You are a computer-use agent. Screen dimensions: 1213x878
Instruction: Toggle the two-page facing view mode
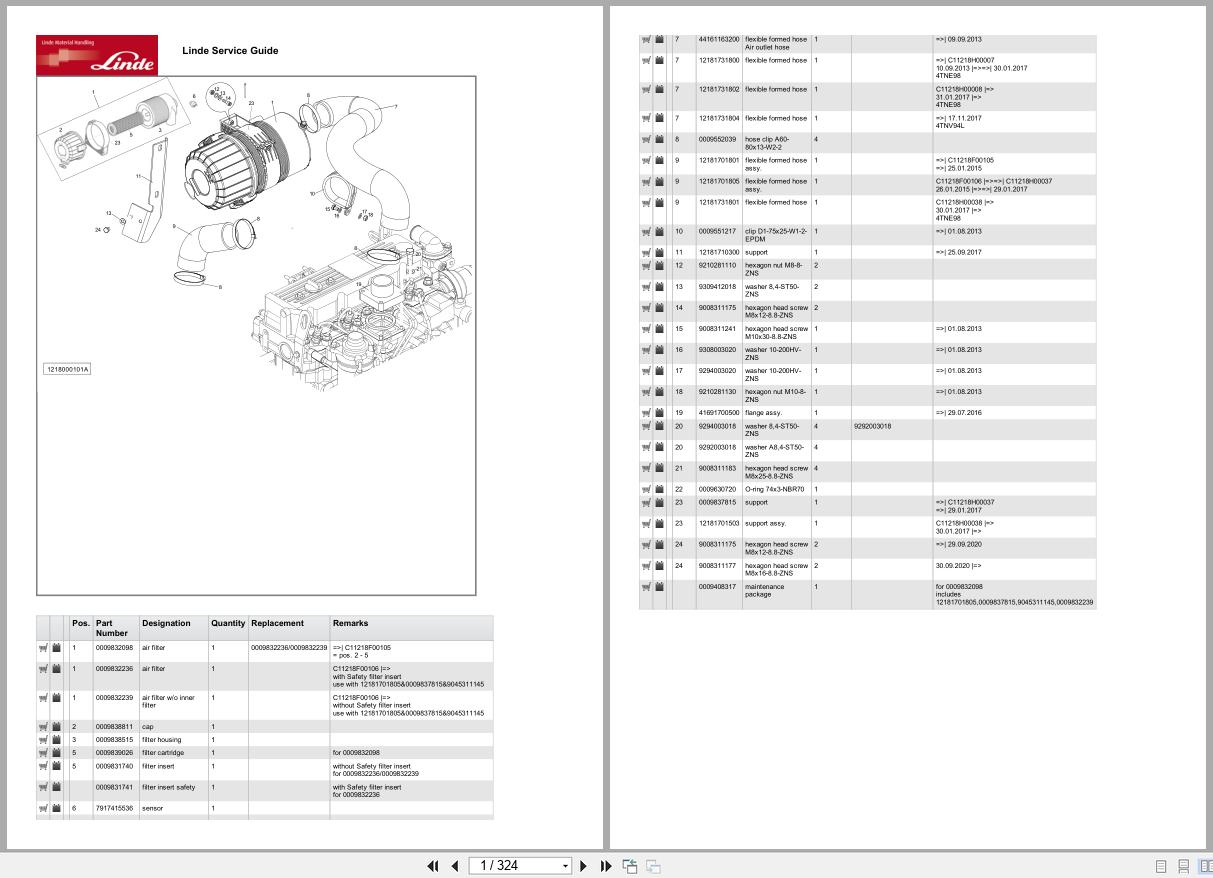1207,866
